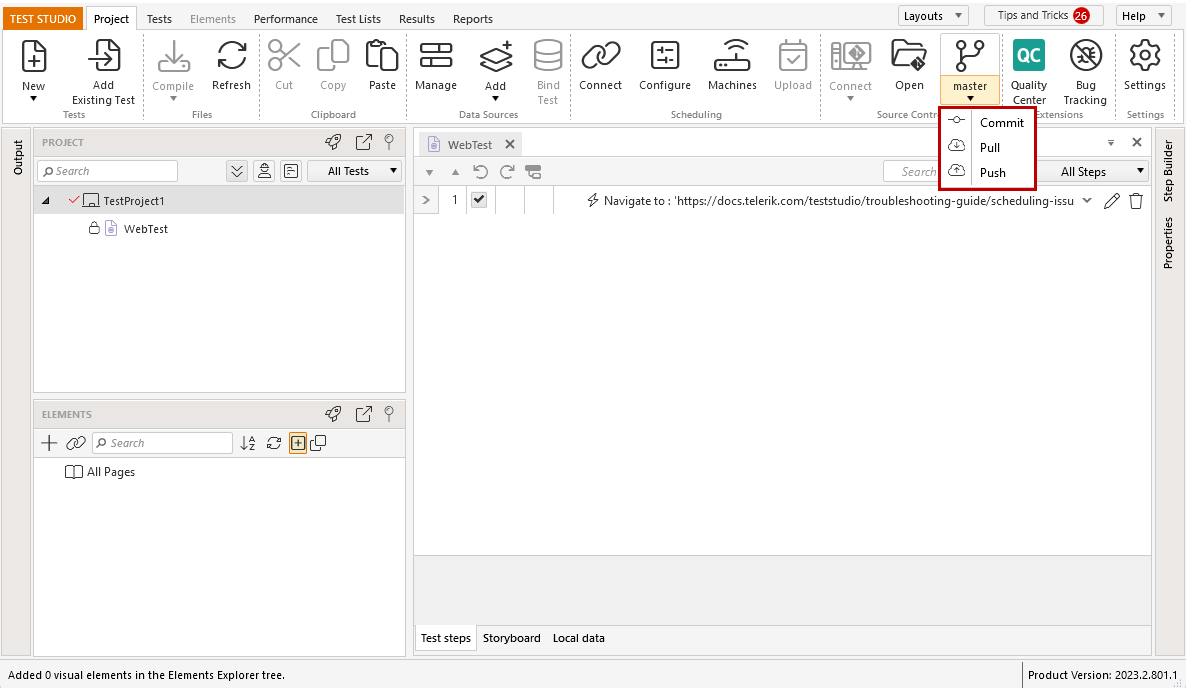Open the Test Lists tab
This screenshot has height=688, width=1186.
(x=359, y=19)
